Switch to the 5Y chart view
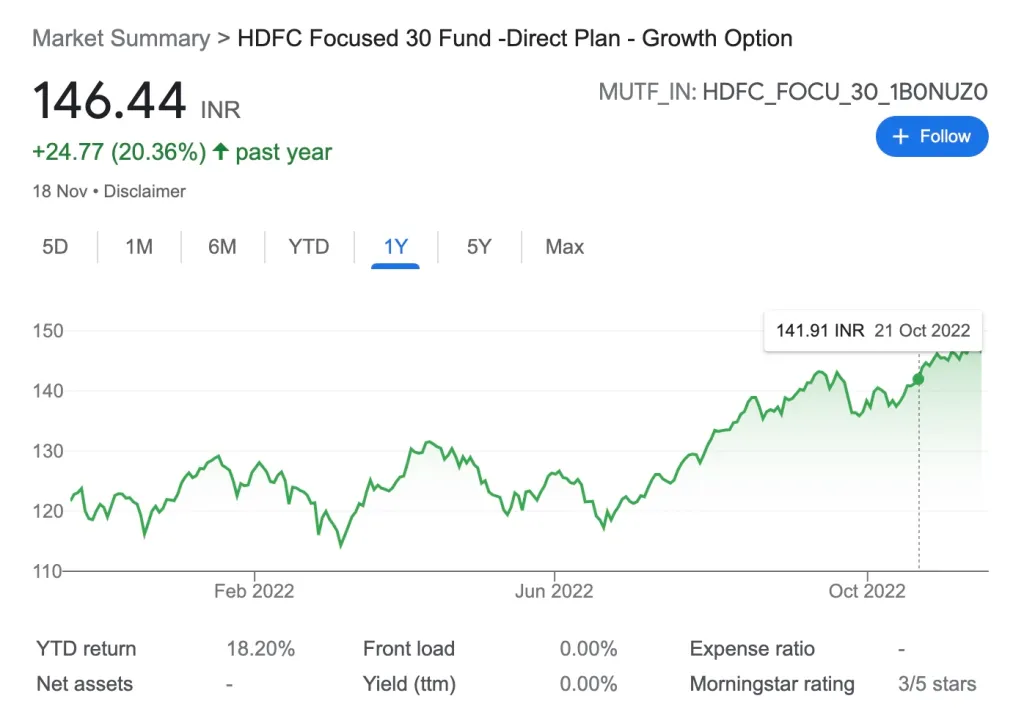 pyautogui.click(x=479, y=247)
